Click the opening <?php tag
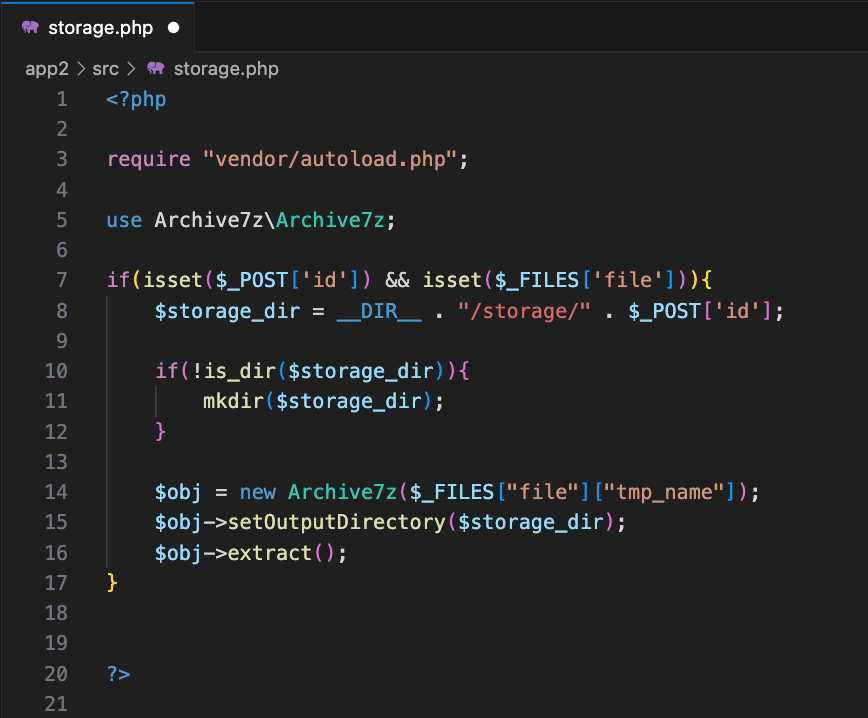Viewport: 868px width, 718px height. 136,99
